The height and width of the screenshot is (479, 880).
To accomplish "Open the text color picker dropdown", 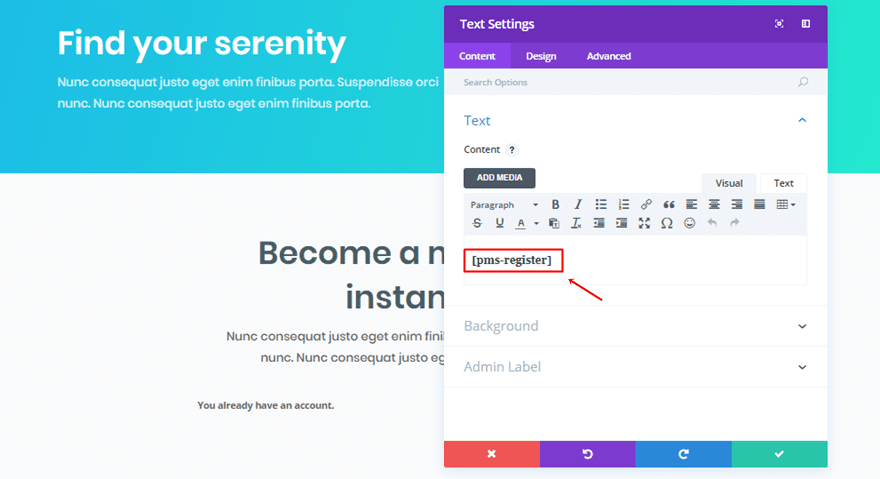I will [537, 223].
